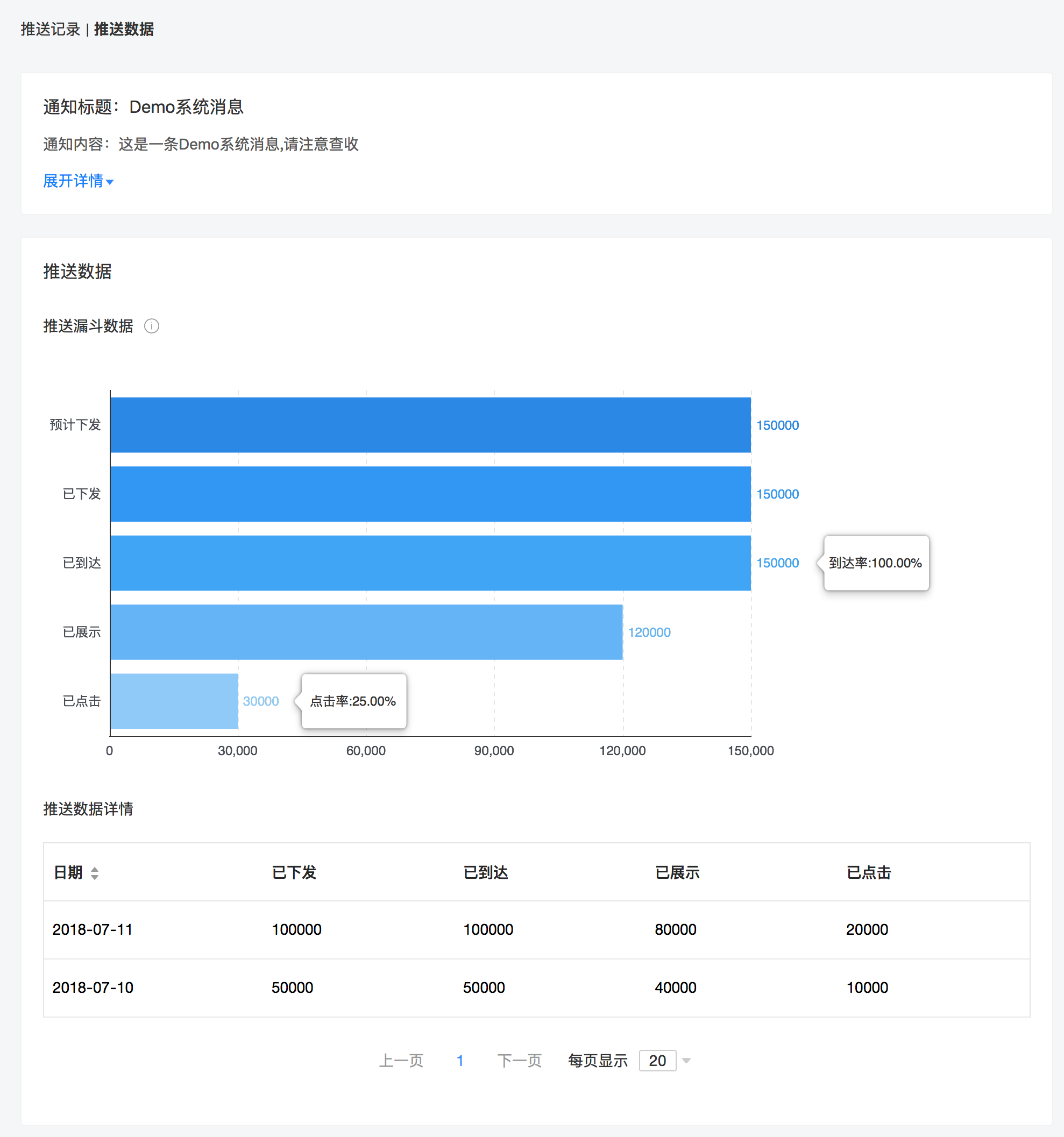Click the 120000 label beside 已展示 bar
1064x1137 pixels.
tap(649, 633)
